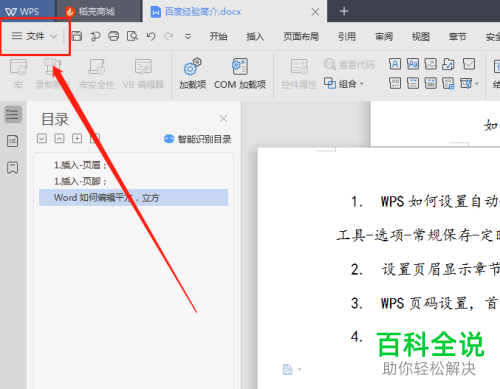Switch to the 开始 ribbon tab
The height and width of the screenshot is (389, 500).
(218, 36)
